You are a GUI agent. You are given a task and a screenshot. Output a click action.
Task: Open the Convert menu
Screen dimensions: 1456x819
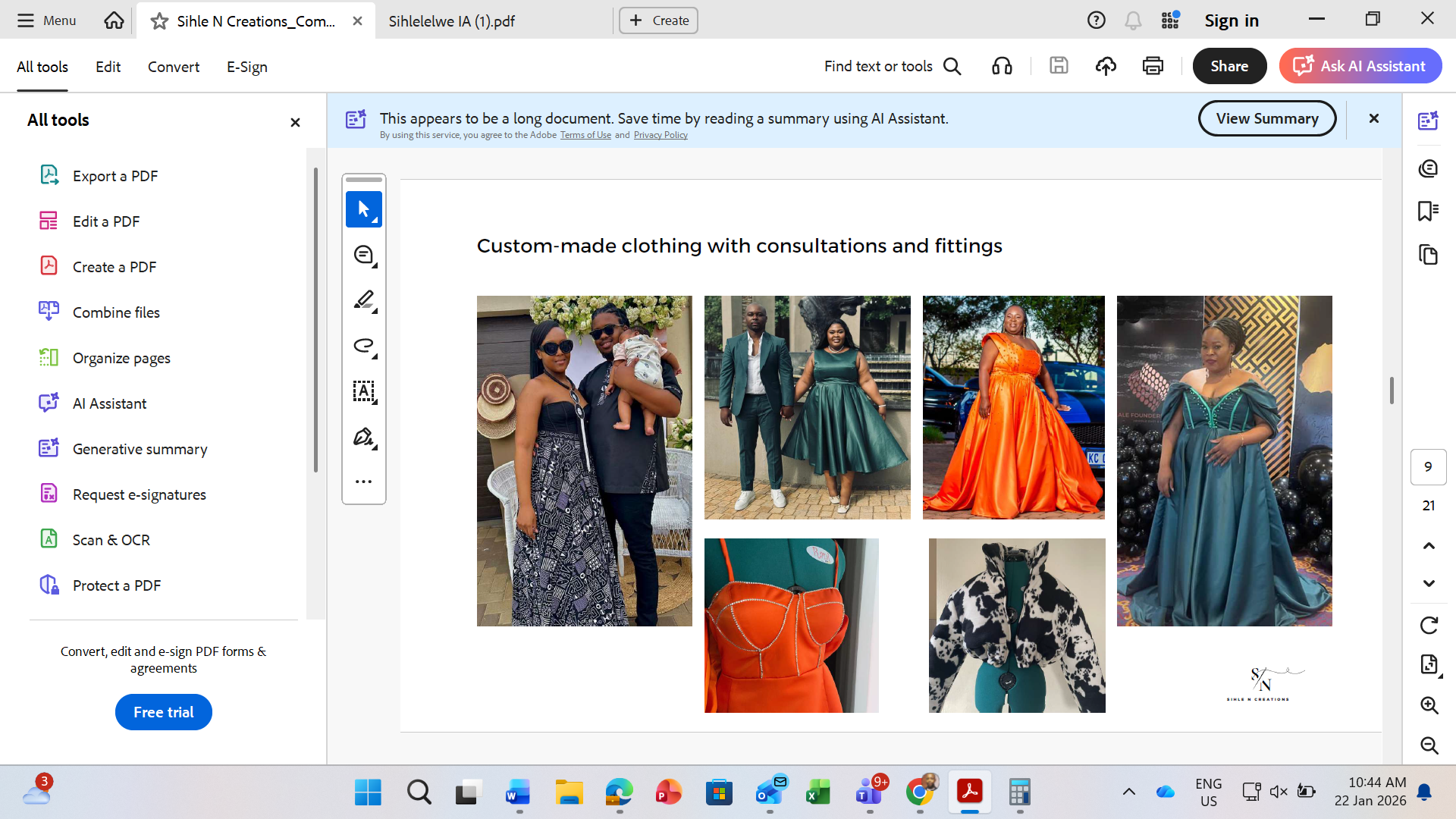pyautogui.click(x=173, y=67)
